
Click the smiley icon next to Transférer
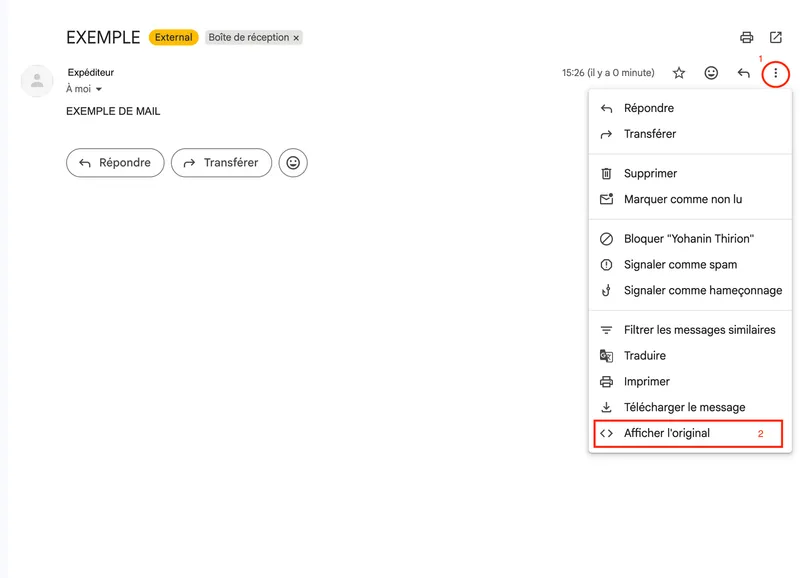coord(292,162)
